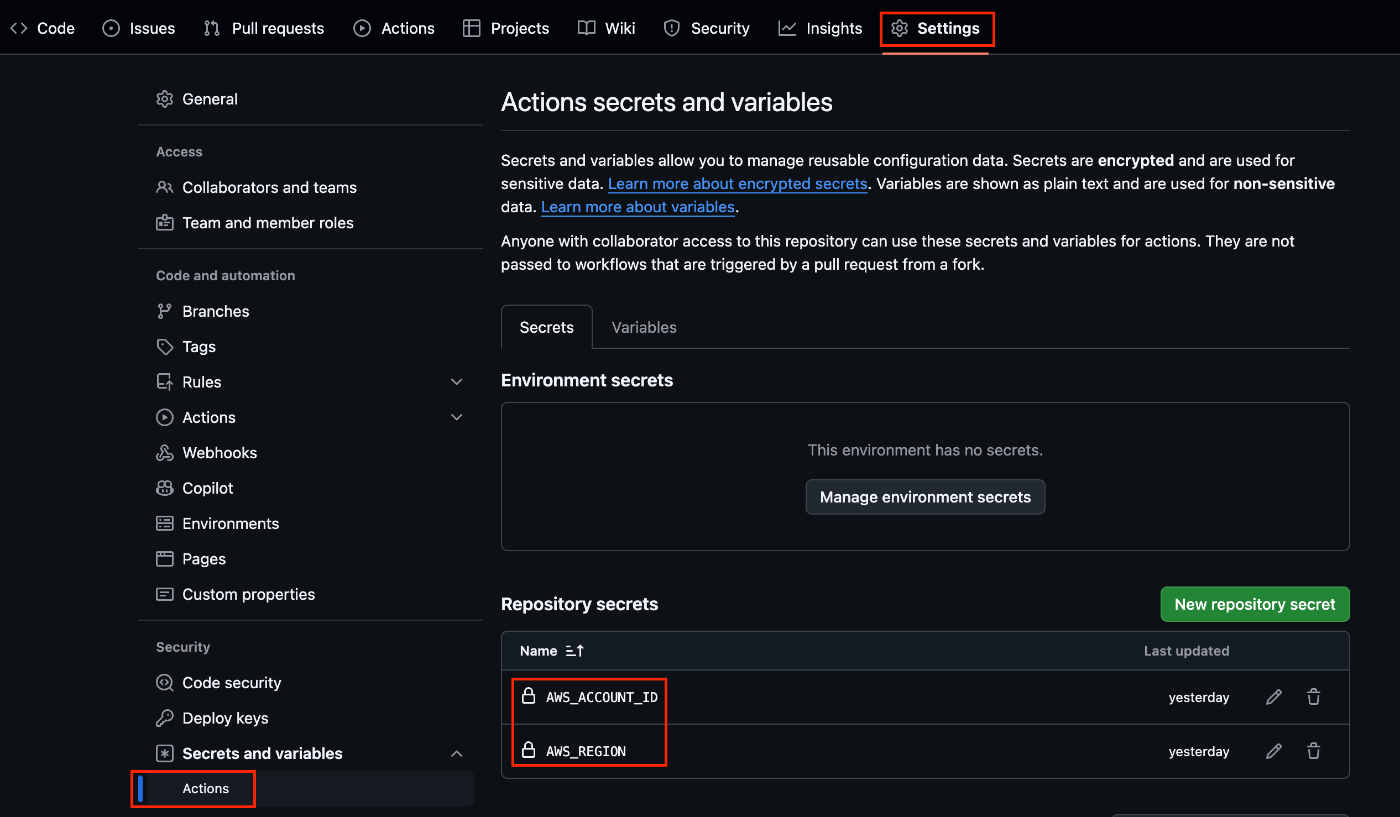Click the Copilot icon in sidebar

coord(165,488)
